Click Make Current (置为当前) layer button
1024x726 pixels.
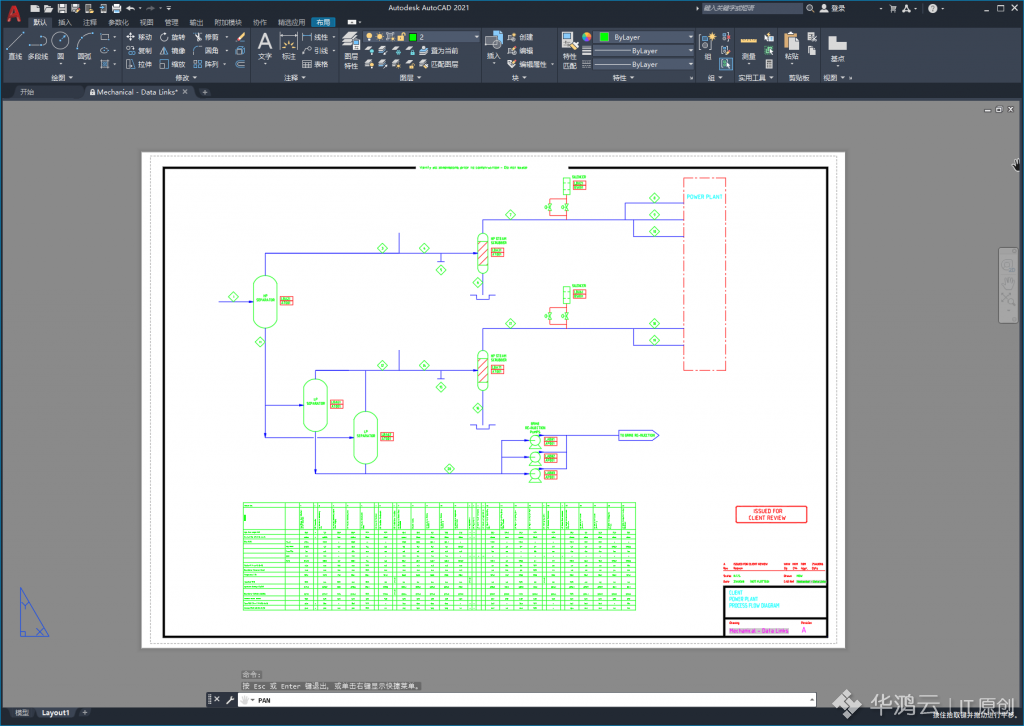point(438,50)
